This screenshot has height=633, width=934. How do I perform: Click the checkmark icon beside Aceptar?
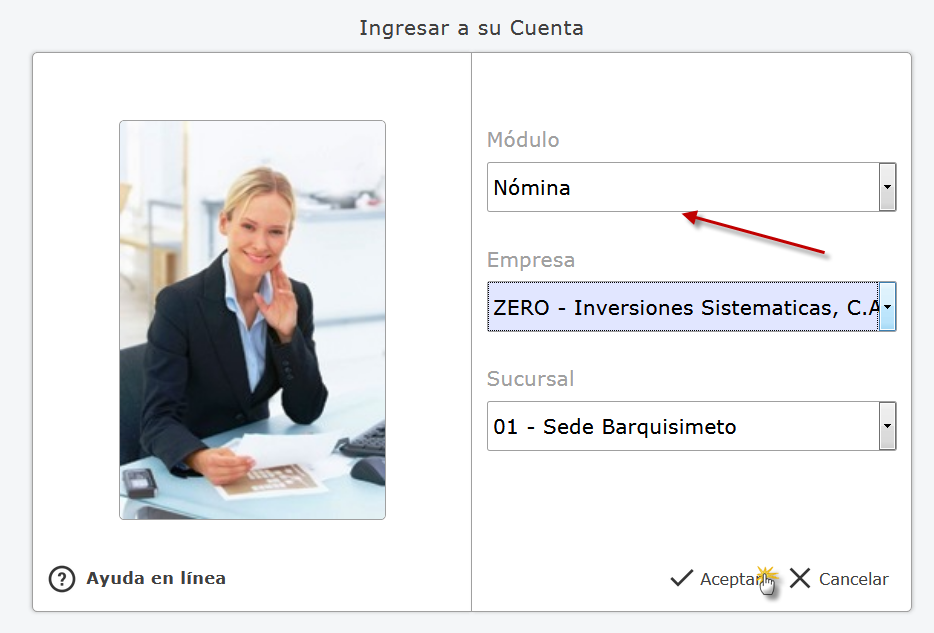(x=681, y=578)
